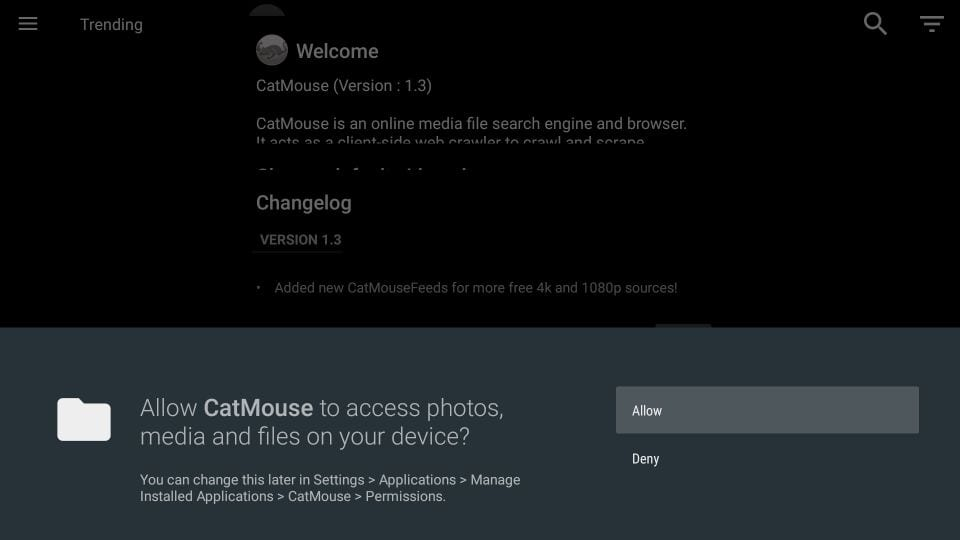Click the bullet before the CatMouseFeeds entry
This screenshot has width=960, height=540.
[x=258, y=288]
